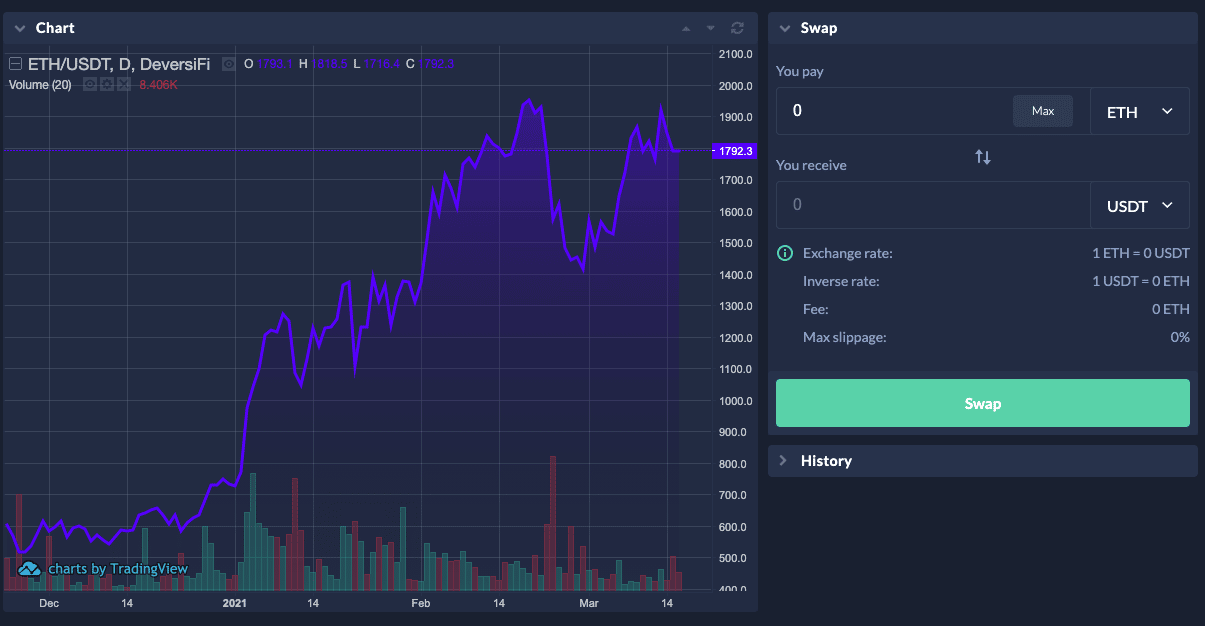1205x626 pixels.
Task: Click the You receive amount field
Action: [933, 205]
